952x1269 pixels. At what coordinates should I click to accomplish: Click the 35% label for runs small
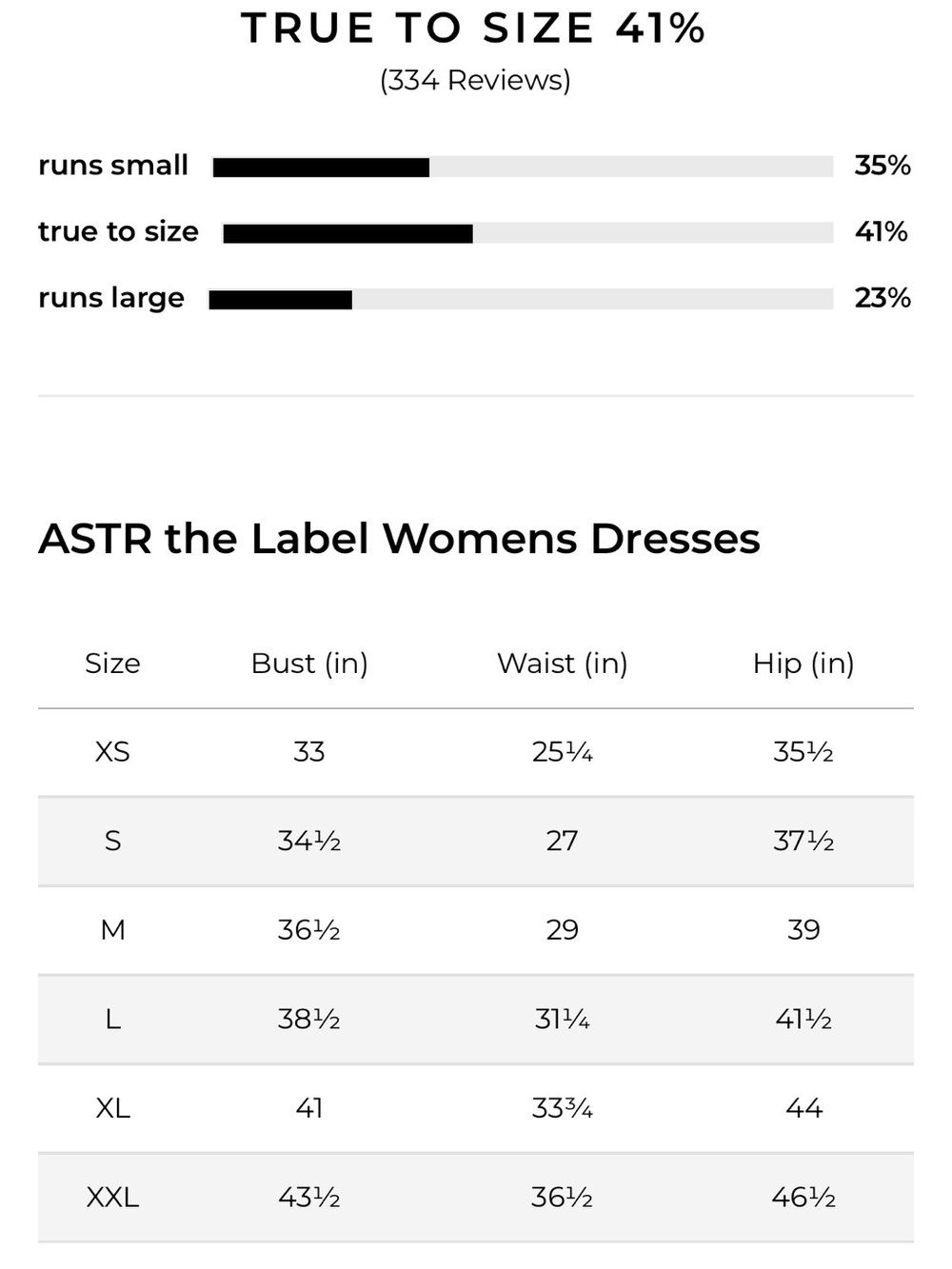tap(883, 166)
